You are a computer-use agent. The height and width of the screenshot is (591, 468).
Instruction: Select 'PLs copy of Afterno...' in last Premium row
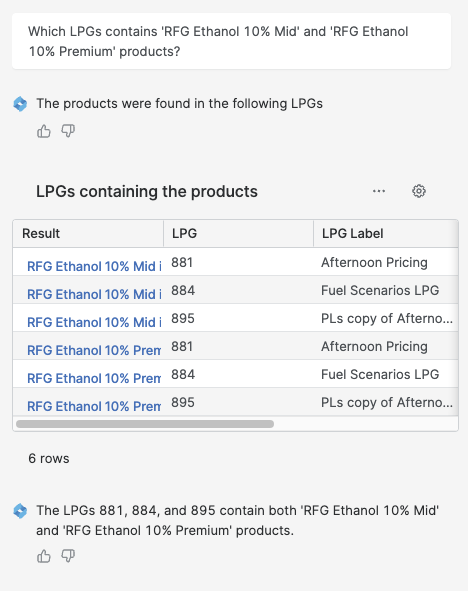[387, 403]
